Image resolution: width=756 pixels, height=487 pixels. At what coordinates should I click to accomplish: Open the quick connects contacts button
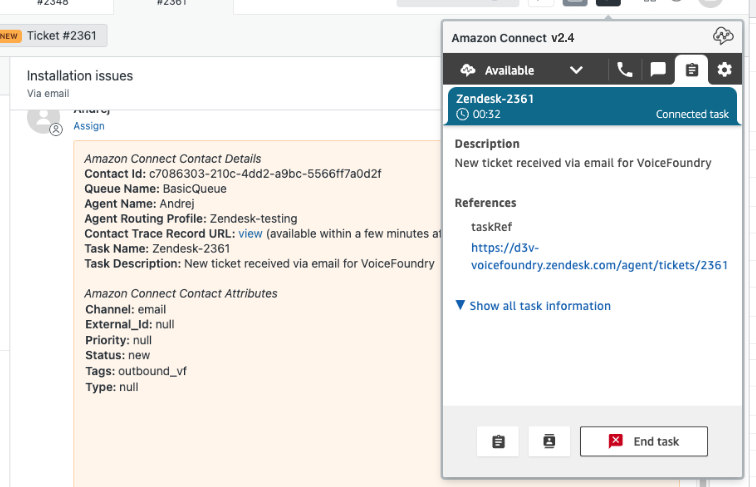click(549, 441)
